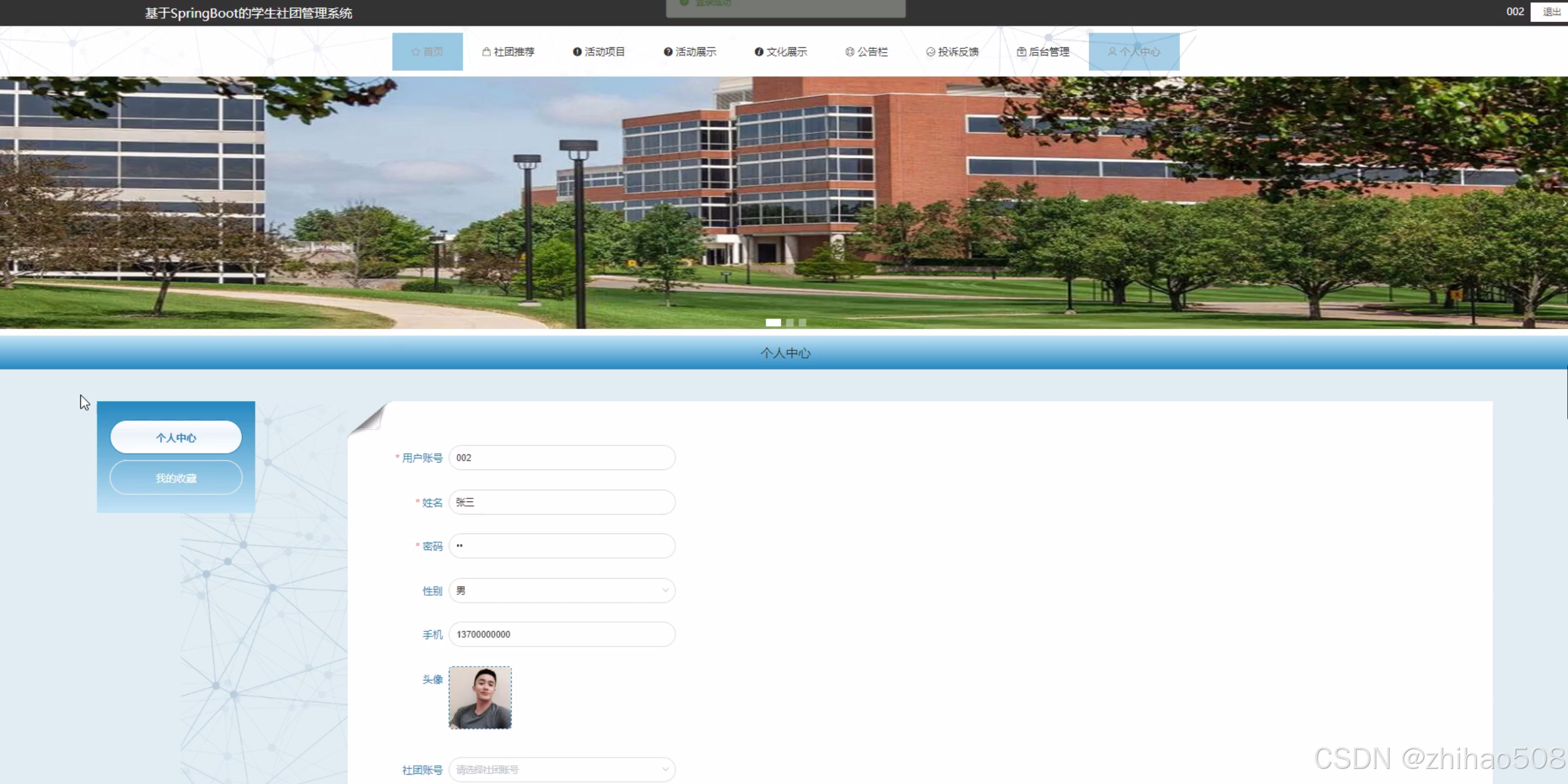Select 个人中心 in top navigation
Screen dimensions: 1568x784
click(x=1134, y=51)
